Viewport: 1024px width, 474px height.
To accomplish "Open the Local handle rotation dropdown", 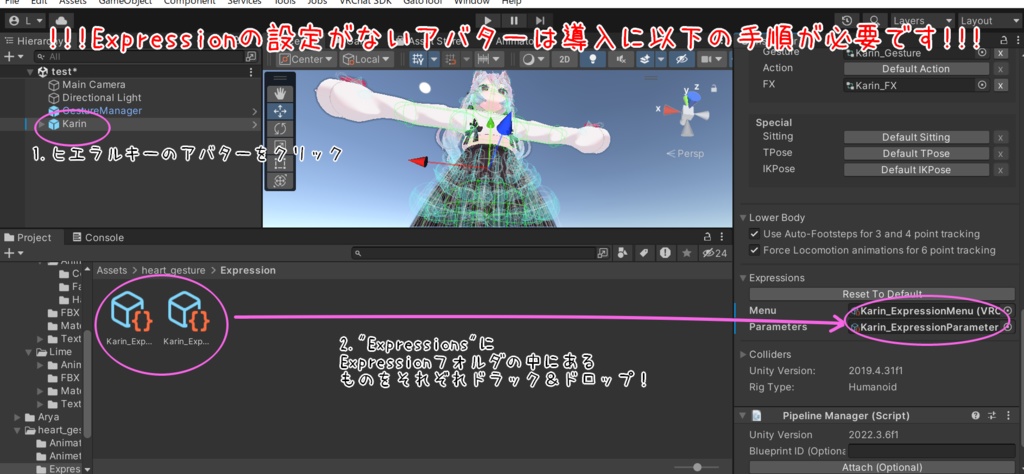I will [x=366, y=59].
